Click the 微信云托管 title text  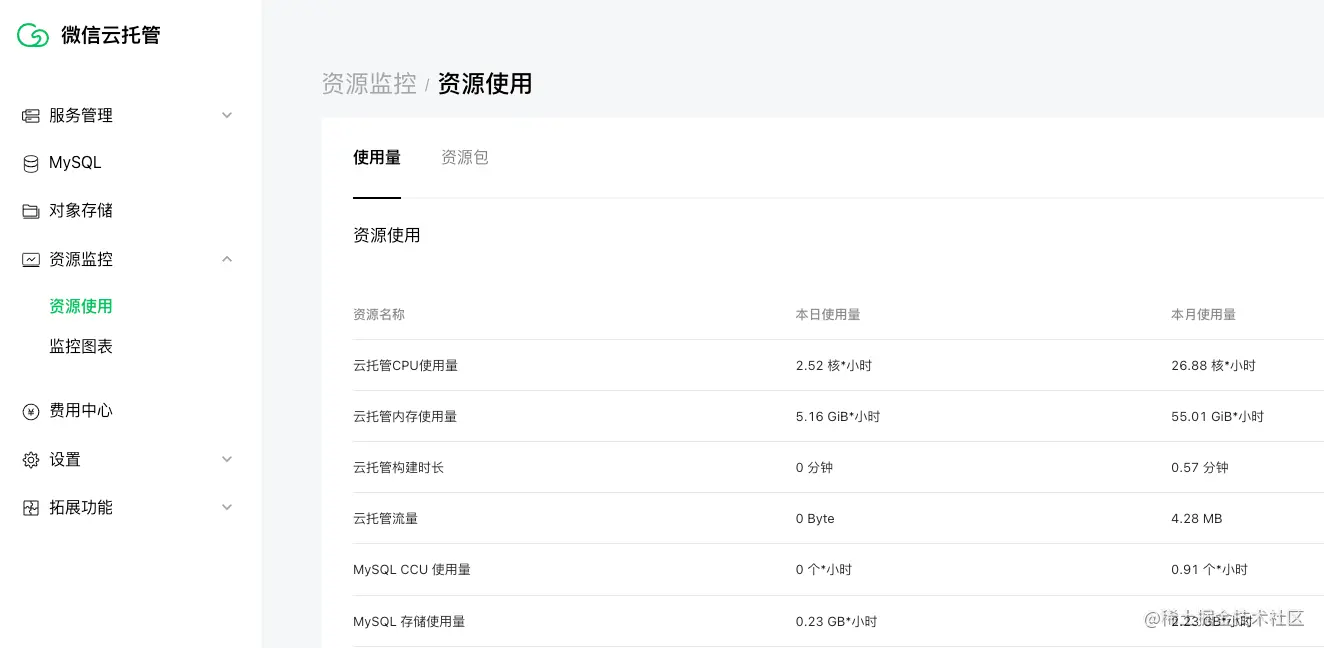pyautogui.click(x=111, y=35)
